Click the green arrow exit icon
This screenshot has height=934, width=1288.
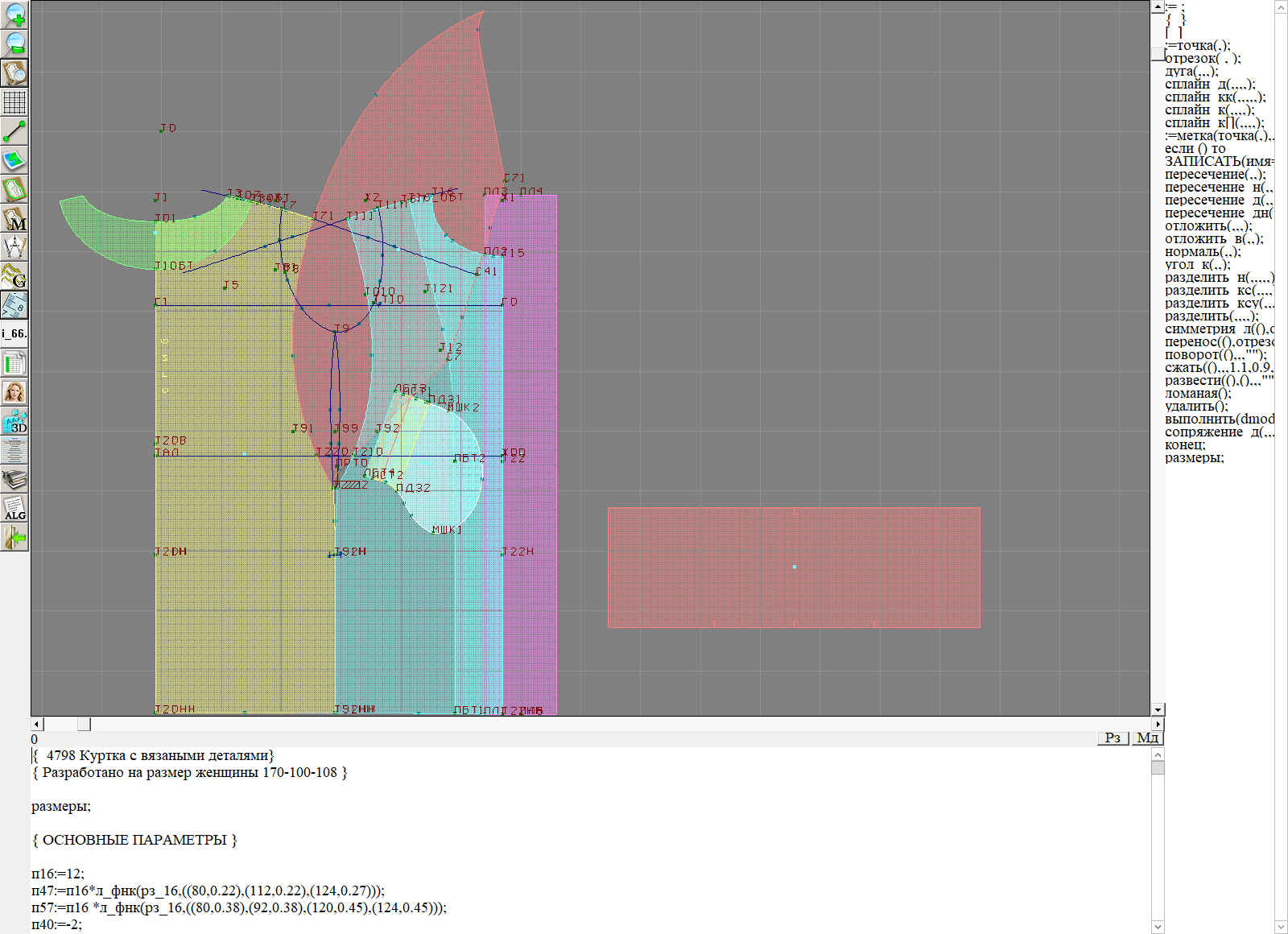coord(14,537)
